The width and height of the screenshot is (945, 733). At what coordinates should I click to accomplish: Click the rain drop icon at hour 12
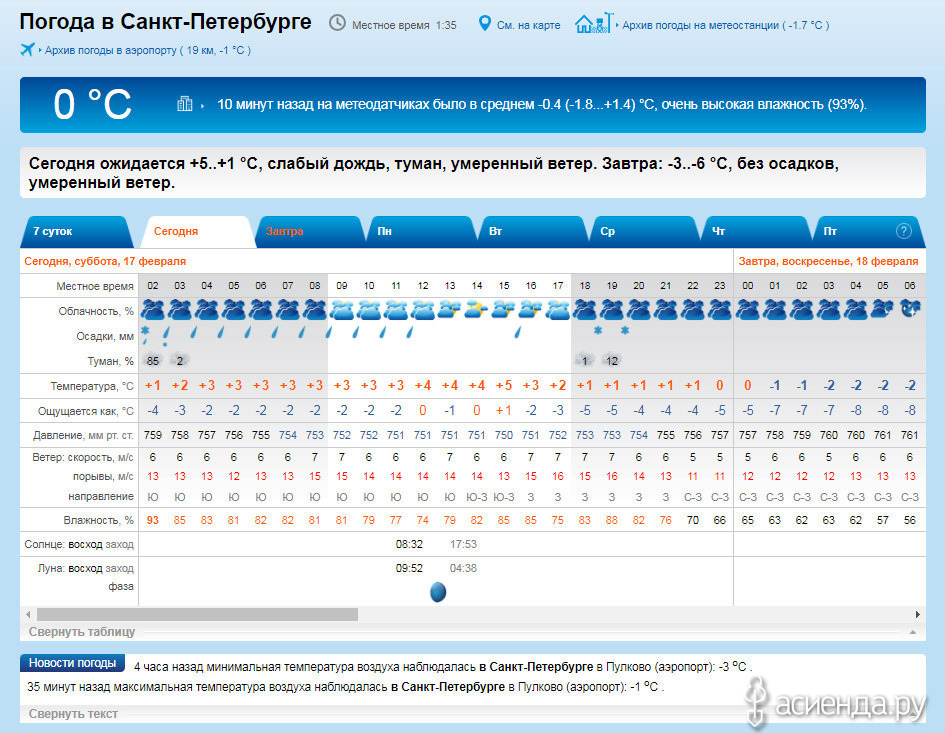coord(410,332)
